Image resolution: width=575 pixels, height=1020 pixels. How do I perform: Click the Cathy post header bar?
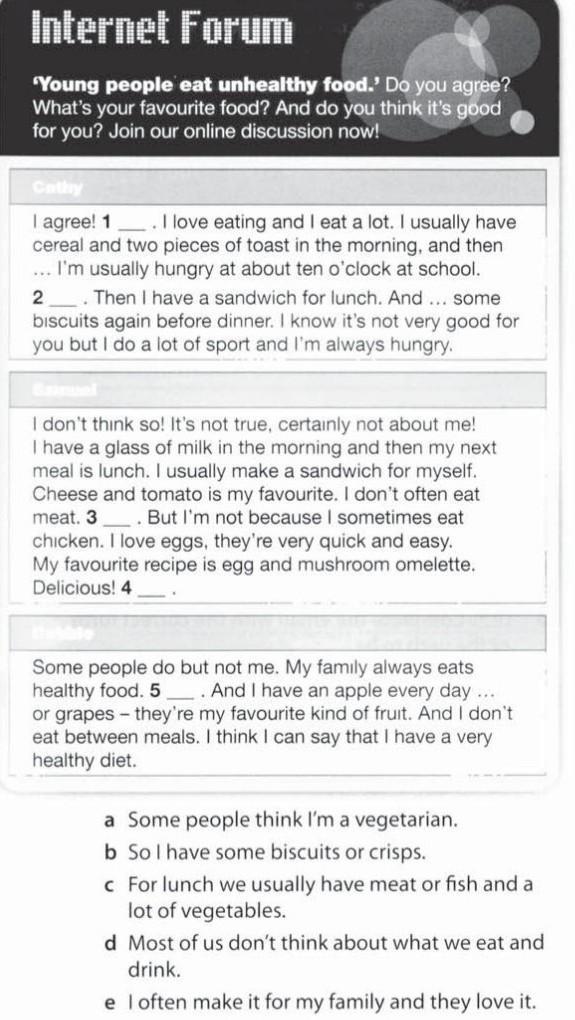pos(278,187)
